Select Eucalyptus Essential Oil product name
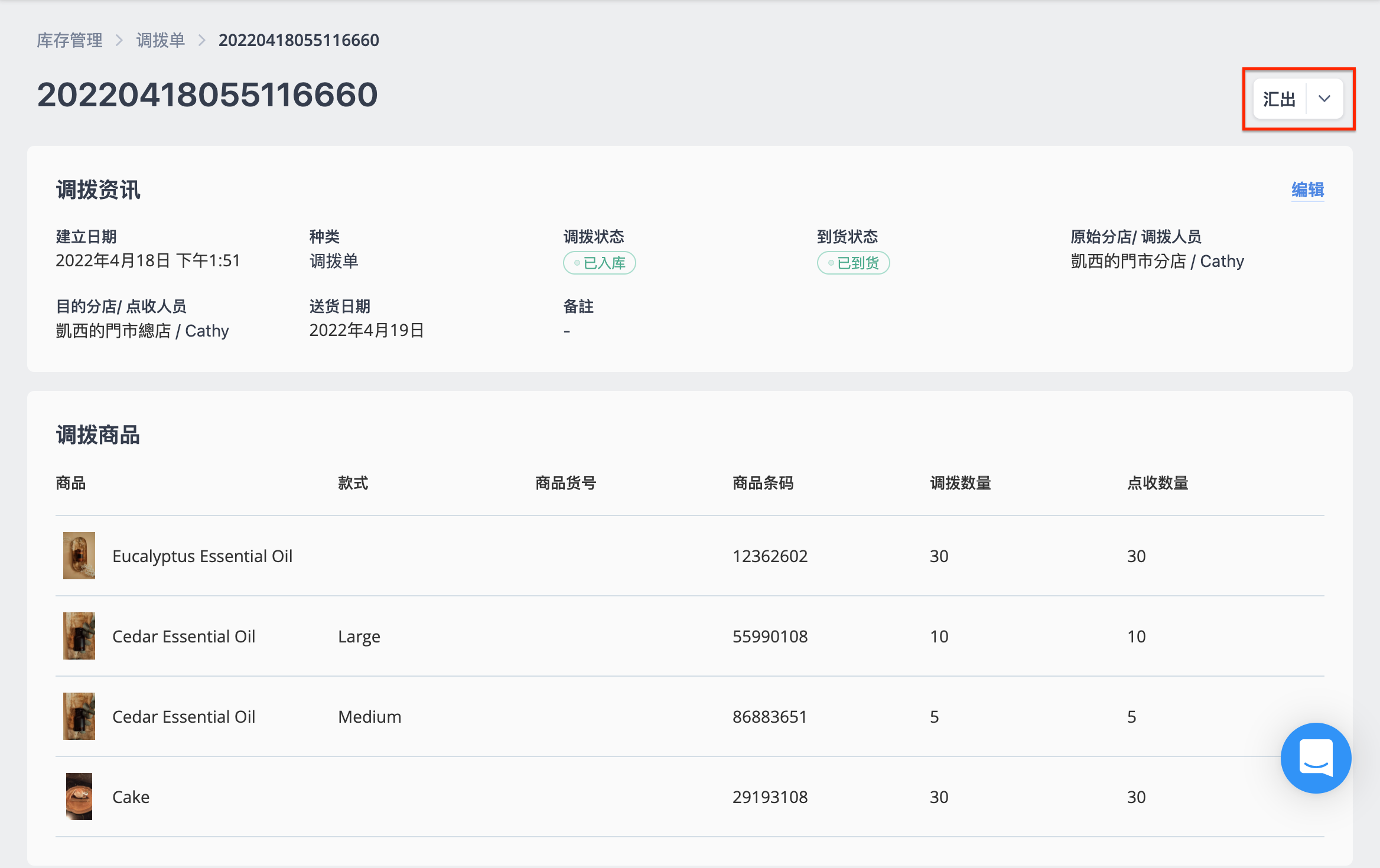The width and height of the screenshot is (1380, 868). coord(203,556)
